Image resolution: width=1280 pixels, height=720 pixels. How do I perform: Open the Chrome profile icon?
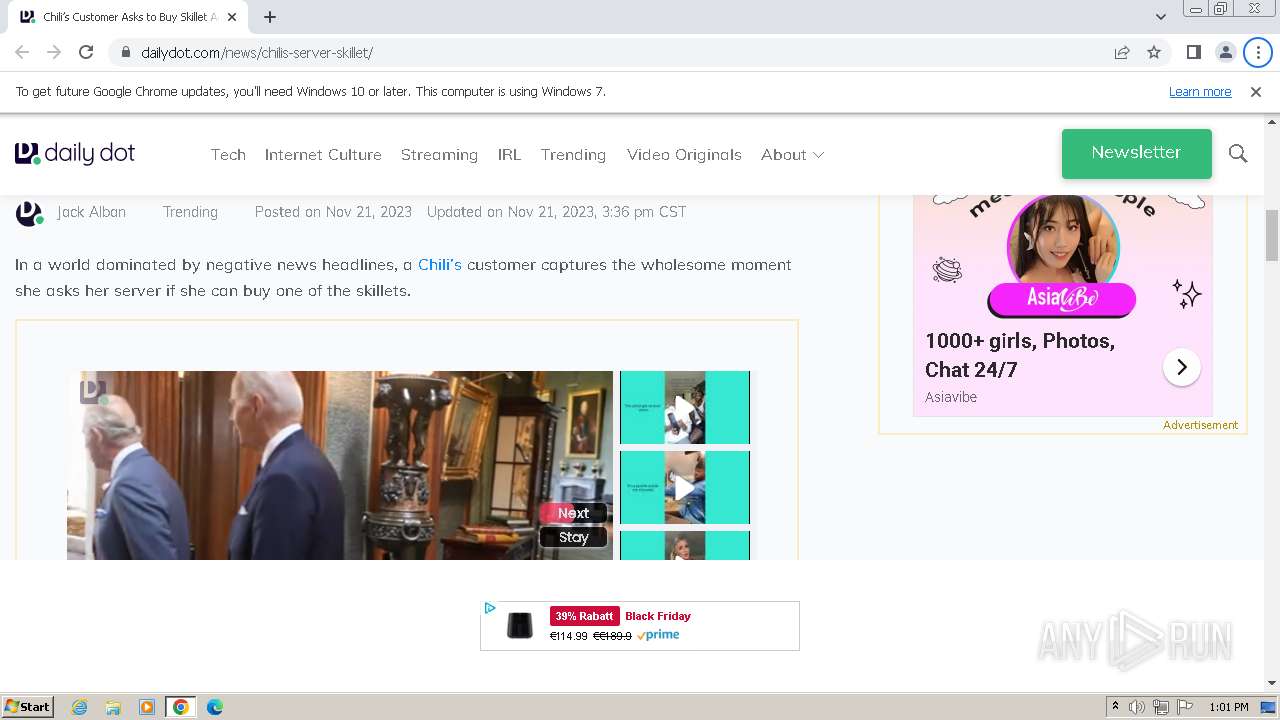coord(1225,52)
